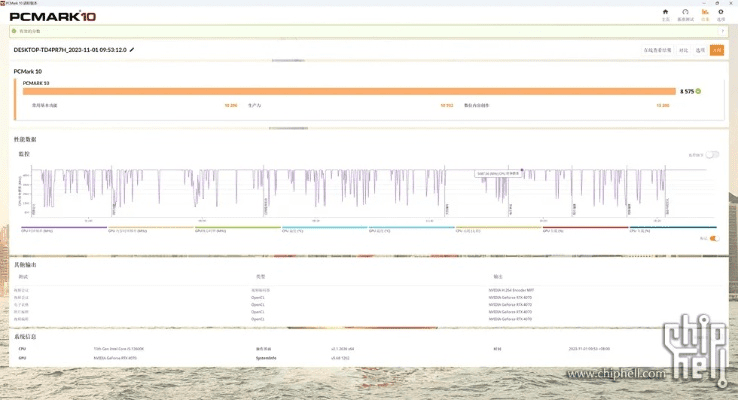Toggle the switch above the monitoring chart
This screenshot has height=400, width=738.
pos(712,155)
